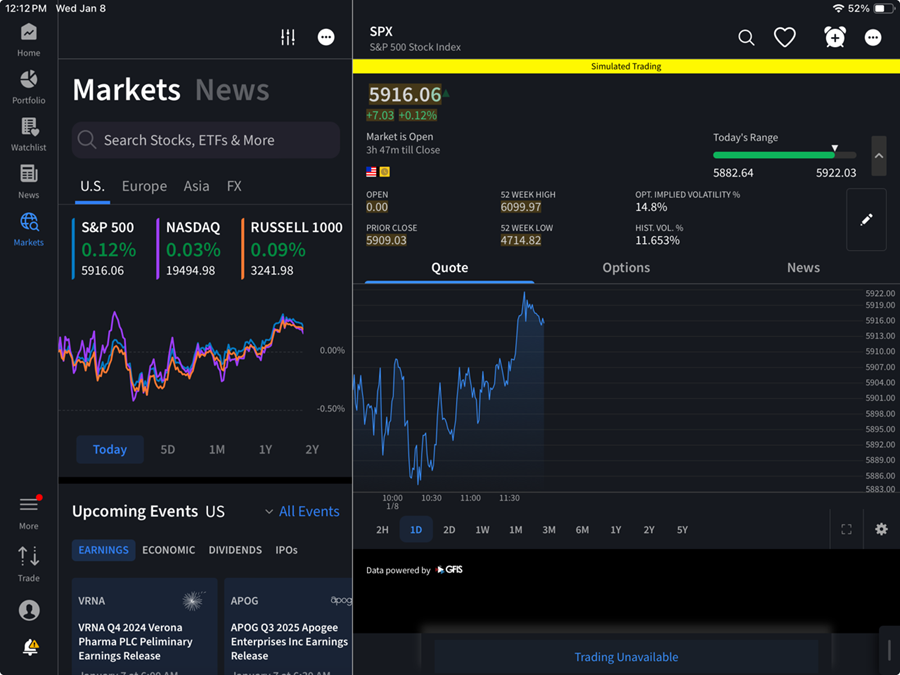Filter events by DIVIDENDS
The height and width of the screenshot is (675, 900).
coord(235,550)
